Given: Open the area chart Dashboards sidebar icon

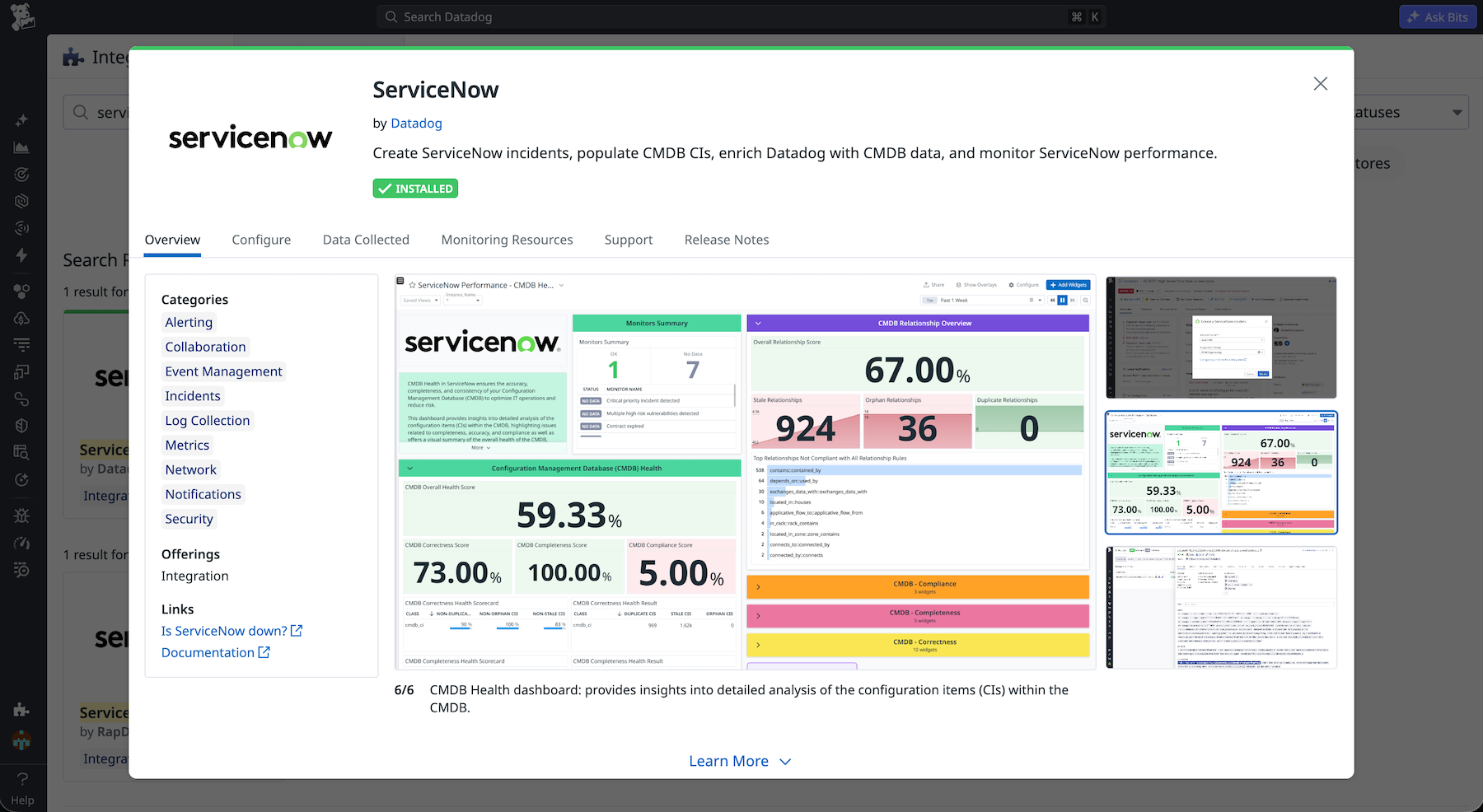Looking at the screenshot, I should pos(22,147).
